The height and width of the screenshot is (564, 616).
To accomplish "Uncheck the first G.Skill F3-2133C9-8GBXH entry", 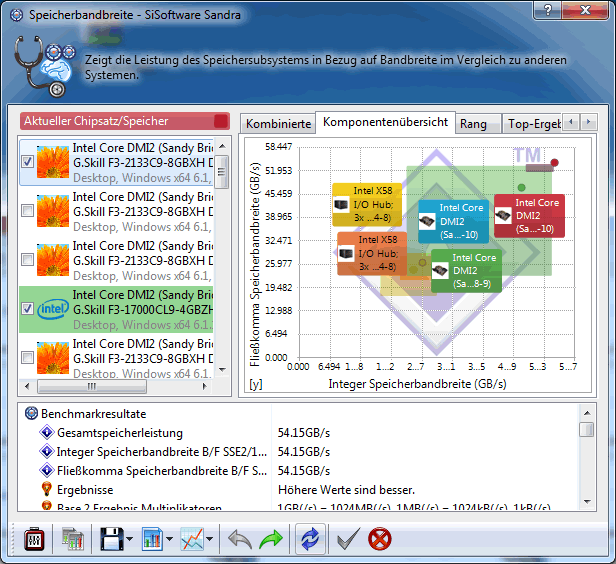I will tap(28, 161).
